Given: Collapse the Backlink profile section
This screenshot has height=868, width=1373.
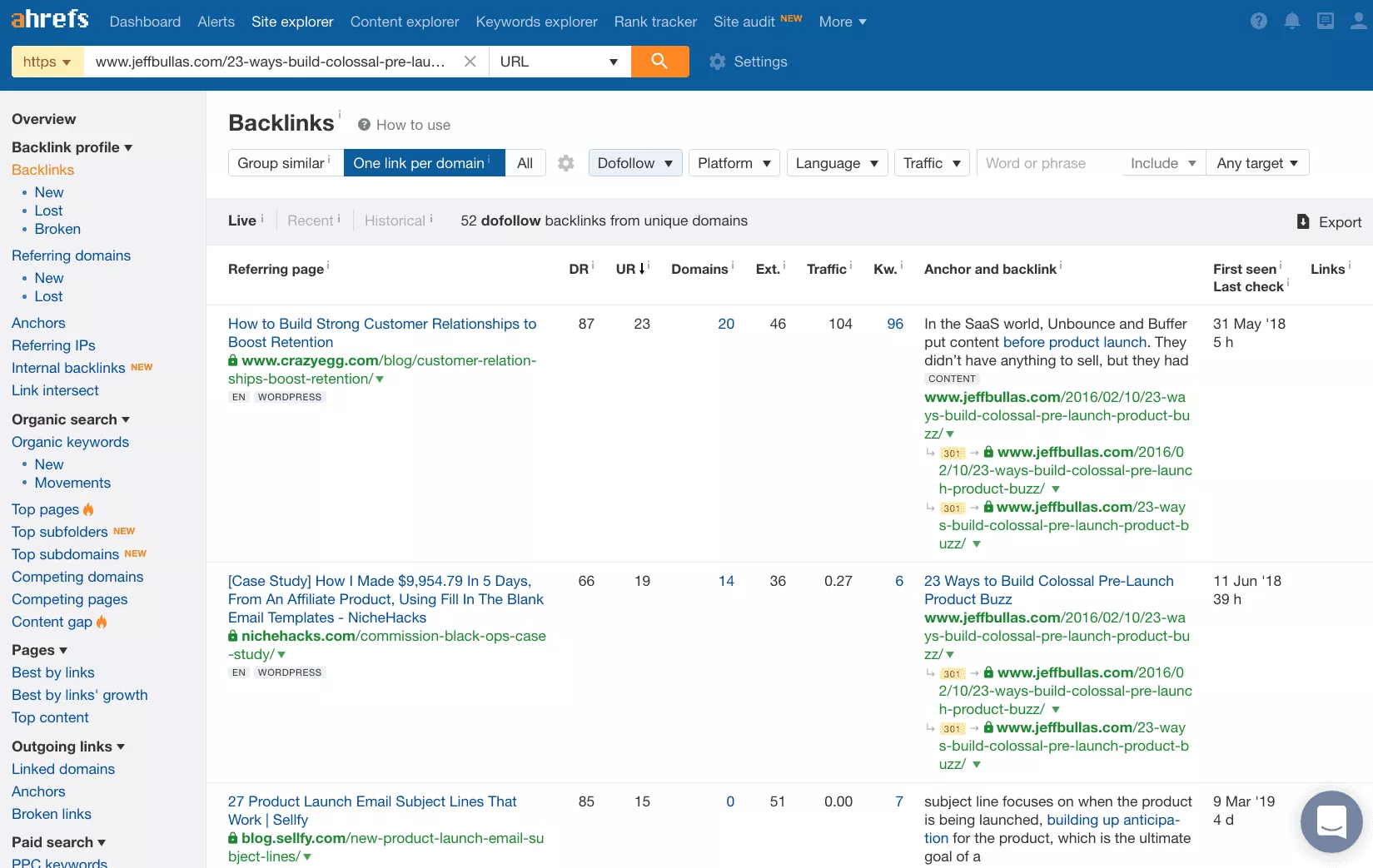Looking at the screenshot, I should click(x=72, y=147).
